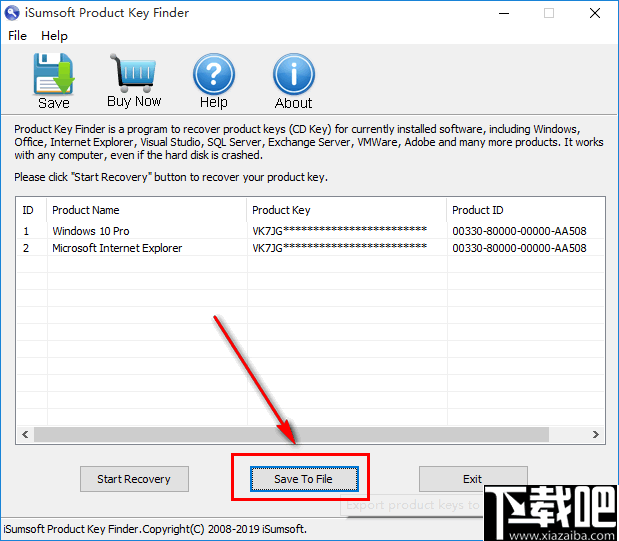
Task: Close the Product Key Finder window
Action: 595,13
